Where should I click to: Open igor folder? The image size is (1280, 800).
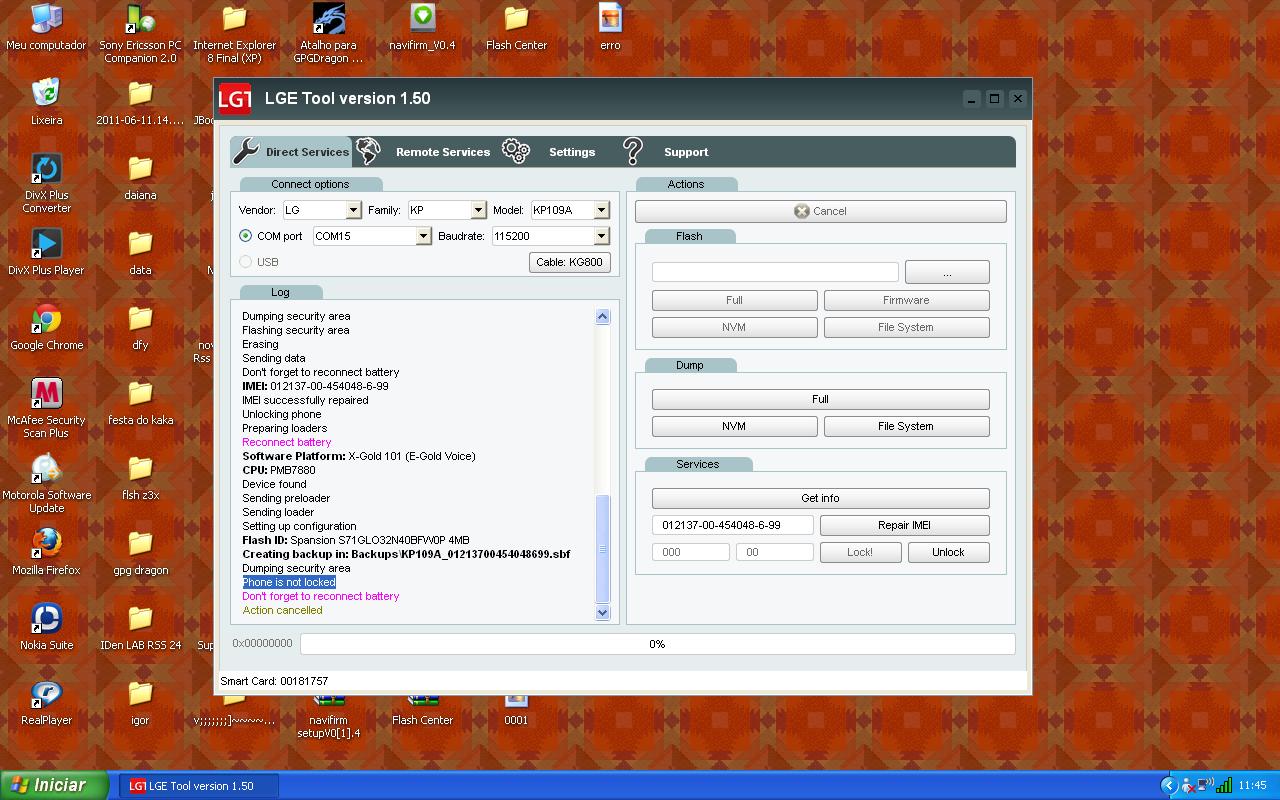(x=140, y=702)
